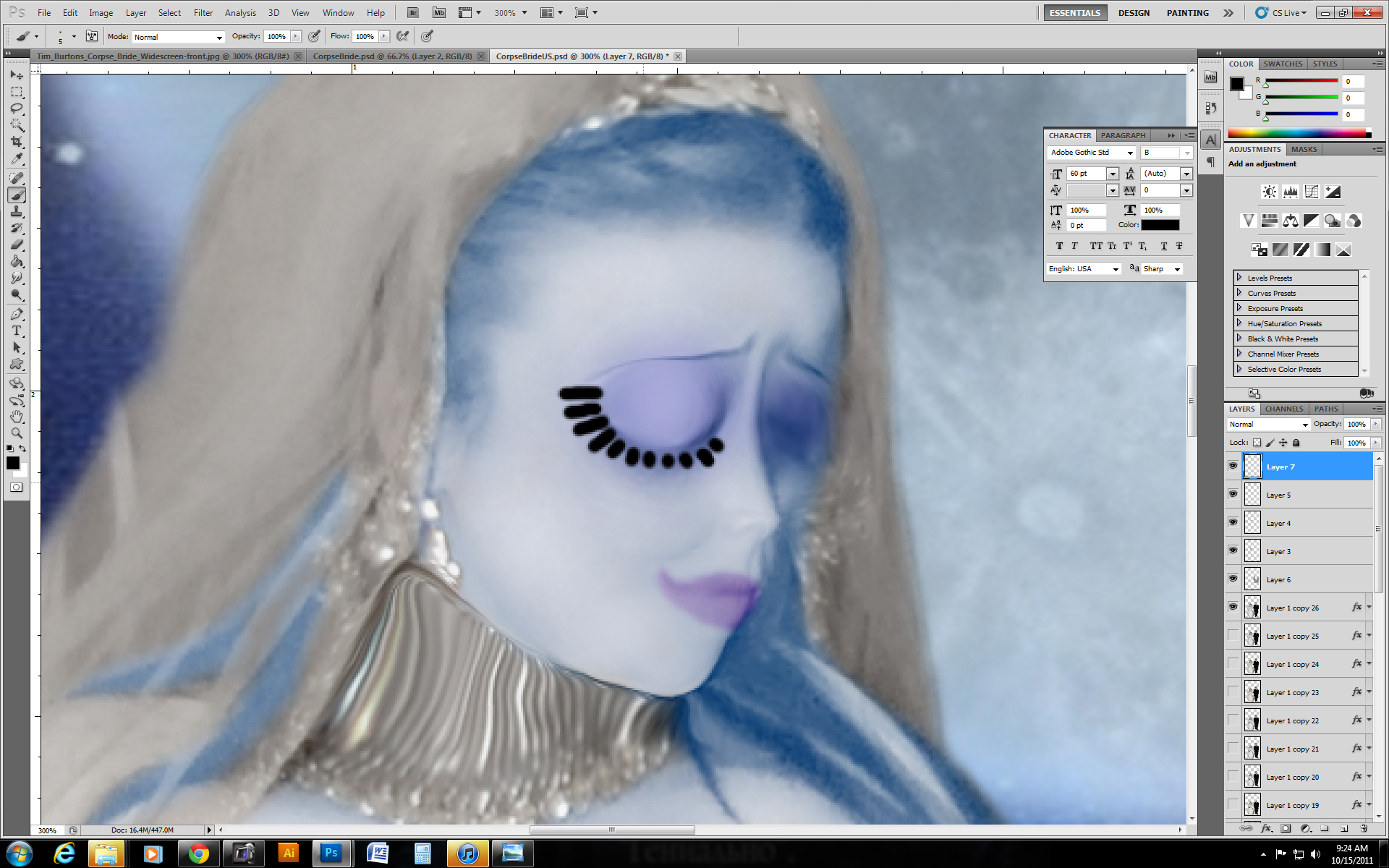The height and width of the screenshot is (868, 1389).
Task: Expand Curves Presets
Action: [1239, 293]
